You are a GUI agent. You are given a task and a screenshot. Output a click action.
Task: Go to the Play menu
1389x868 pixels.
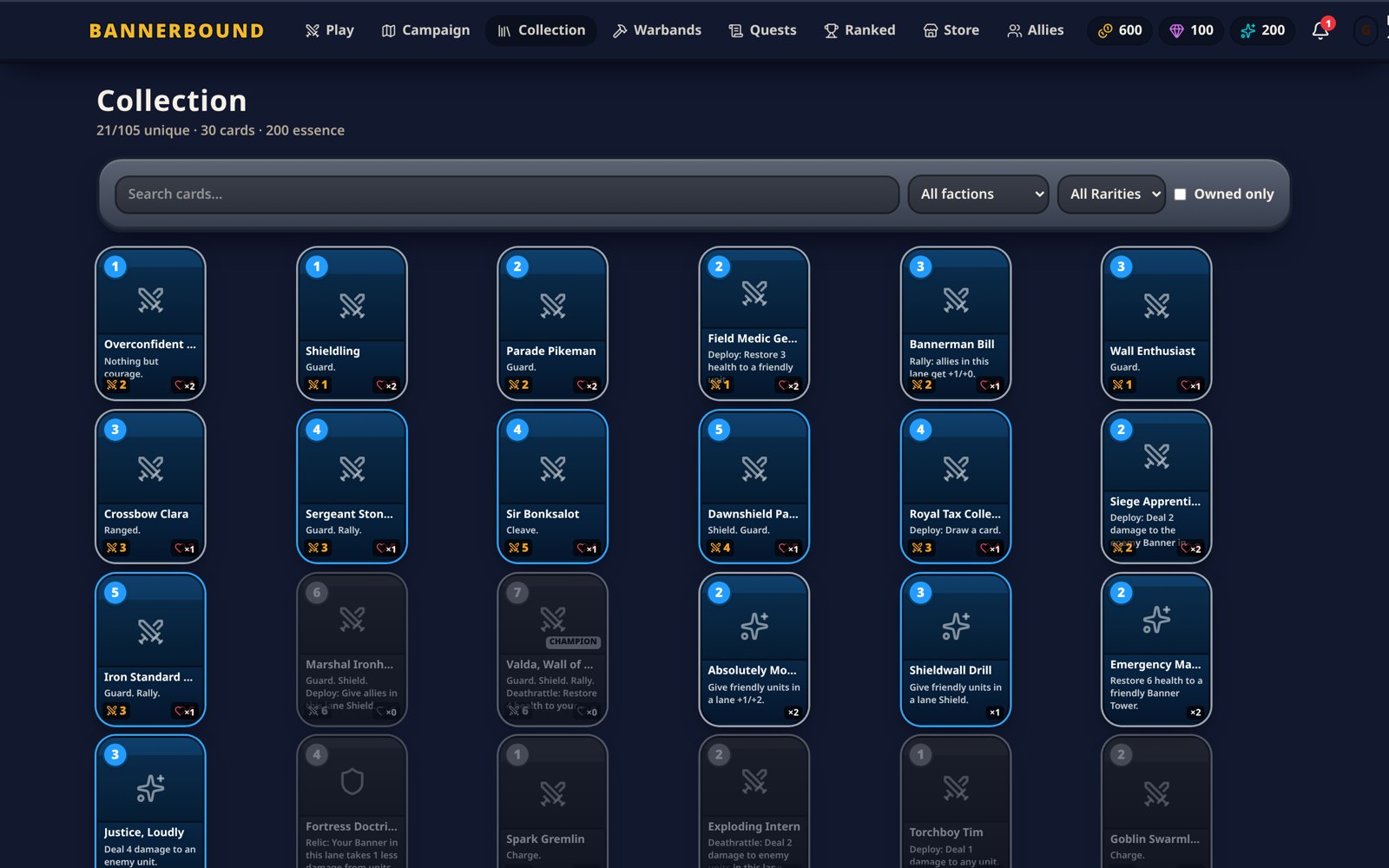(x=330, y=30)
